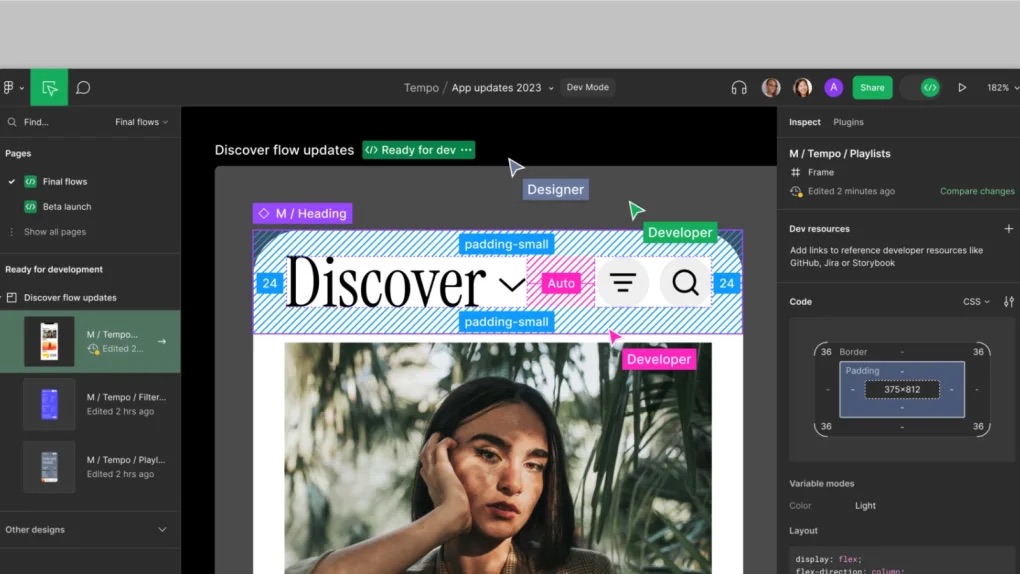Start an audio conversation with headphones icon
The width and height of the screenshot is (1020, 574).
(x=739, y=88)
